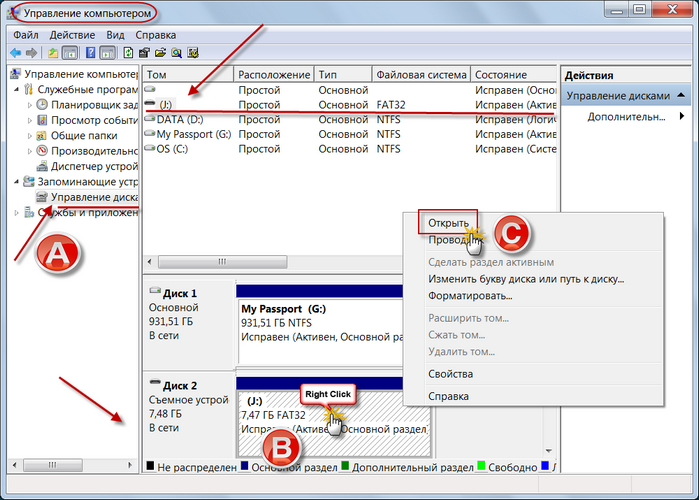Click the drive icon beside DATA (D:)
This screenshot has width=699, height=500.
pyautogui.click(x=150, y=119)
